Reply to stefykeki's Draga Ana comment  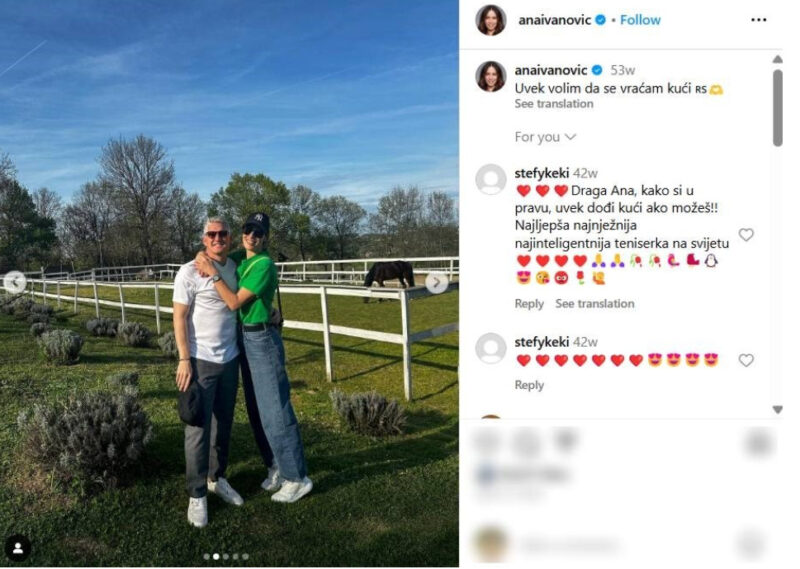pyautogui.click(x=529, y=304)
